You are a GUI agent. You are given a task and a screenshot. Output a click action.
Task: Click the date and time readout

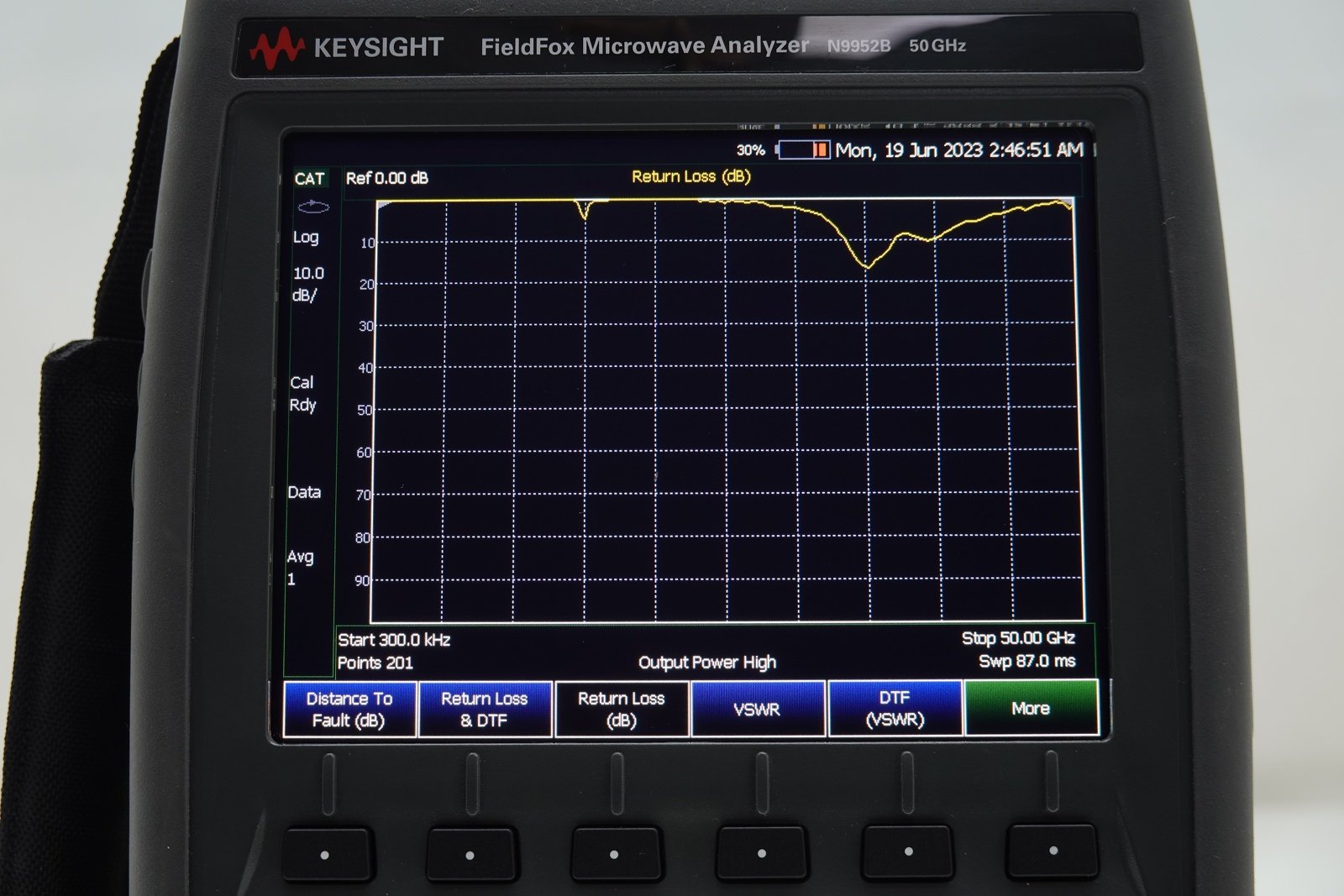tap(959, 150)
